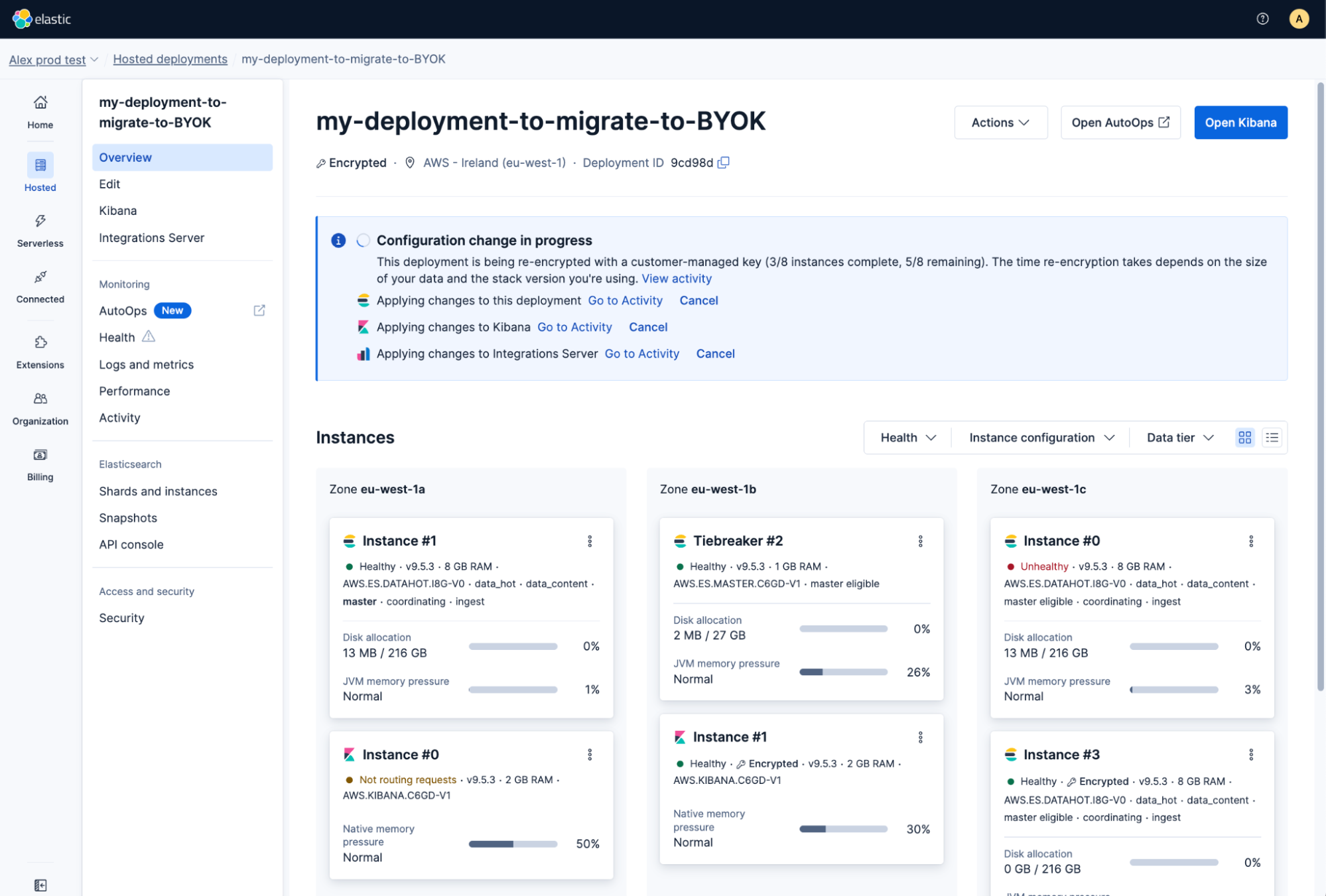Click Kibana Instance #0 native memory bar

point(513,844)
